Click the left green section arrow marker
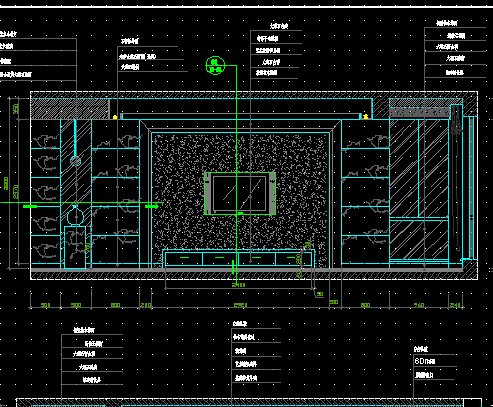 point(30,207)
